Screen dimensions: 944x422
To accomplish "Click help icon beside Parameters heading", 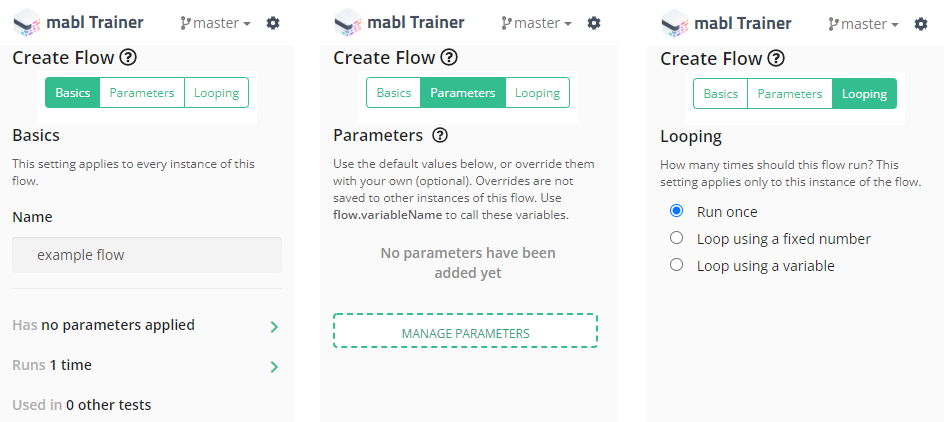I will tap(440, 135).
